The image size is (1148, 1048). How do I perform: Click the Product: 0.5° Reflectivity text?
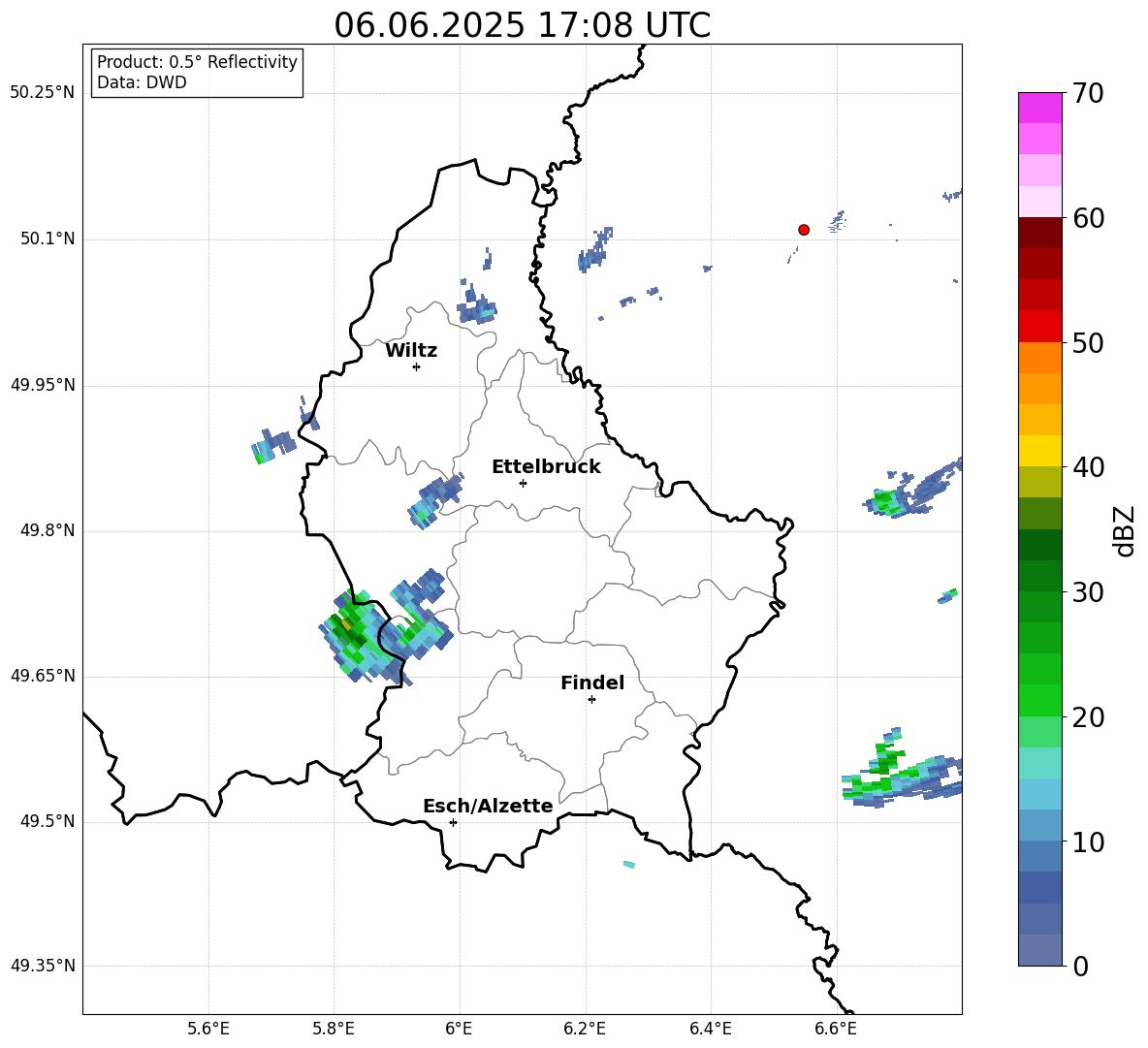click(197, 62)
